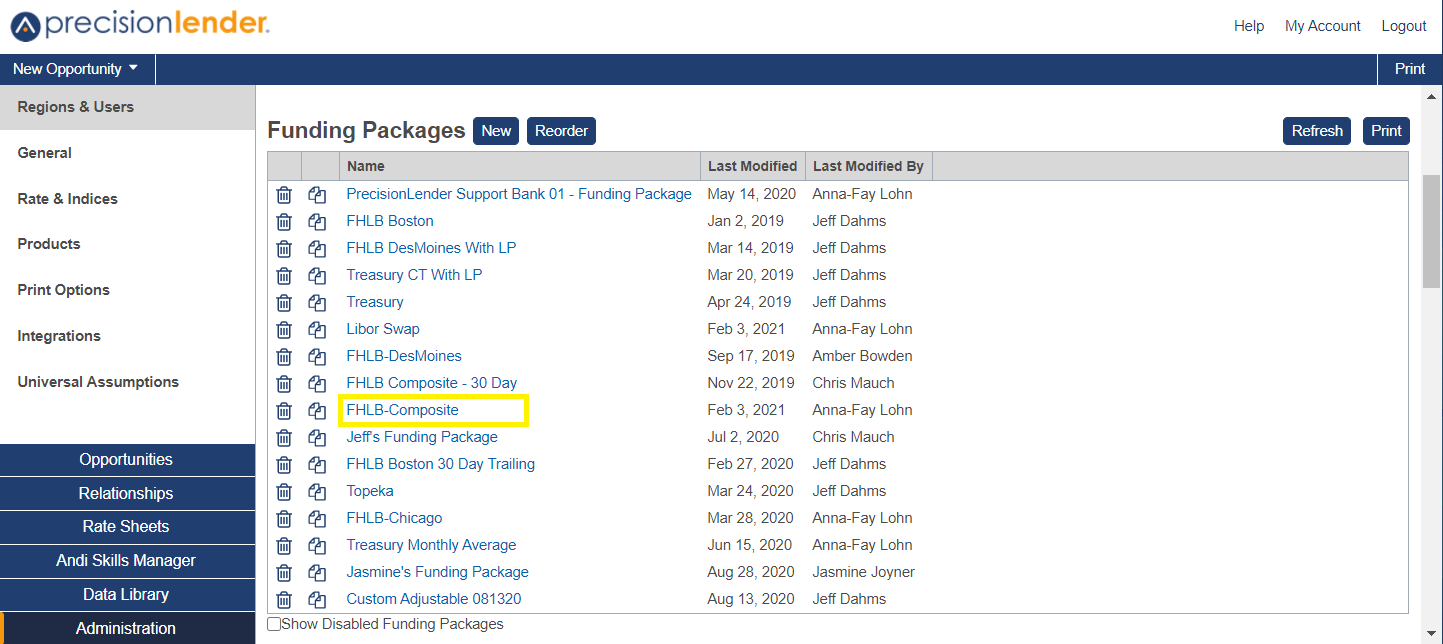Click Print in the top navy bar
Screen dimensions: 1443x644
click(x=1410, y=69)
